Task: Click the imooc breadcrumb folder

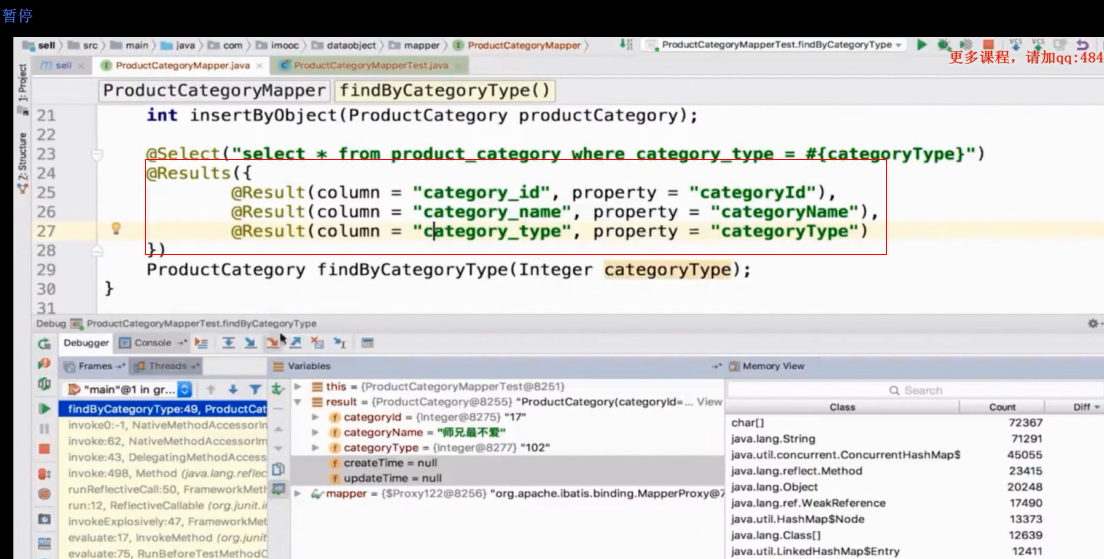Action: pyautogui.click(x=277, y=45)
